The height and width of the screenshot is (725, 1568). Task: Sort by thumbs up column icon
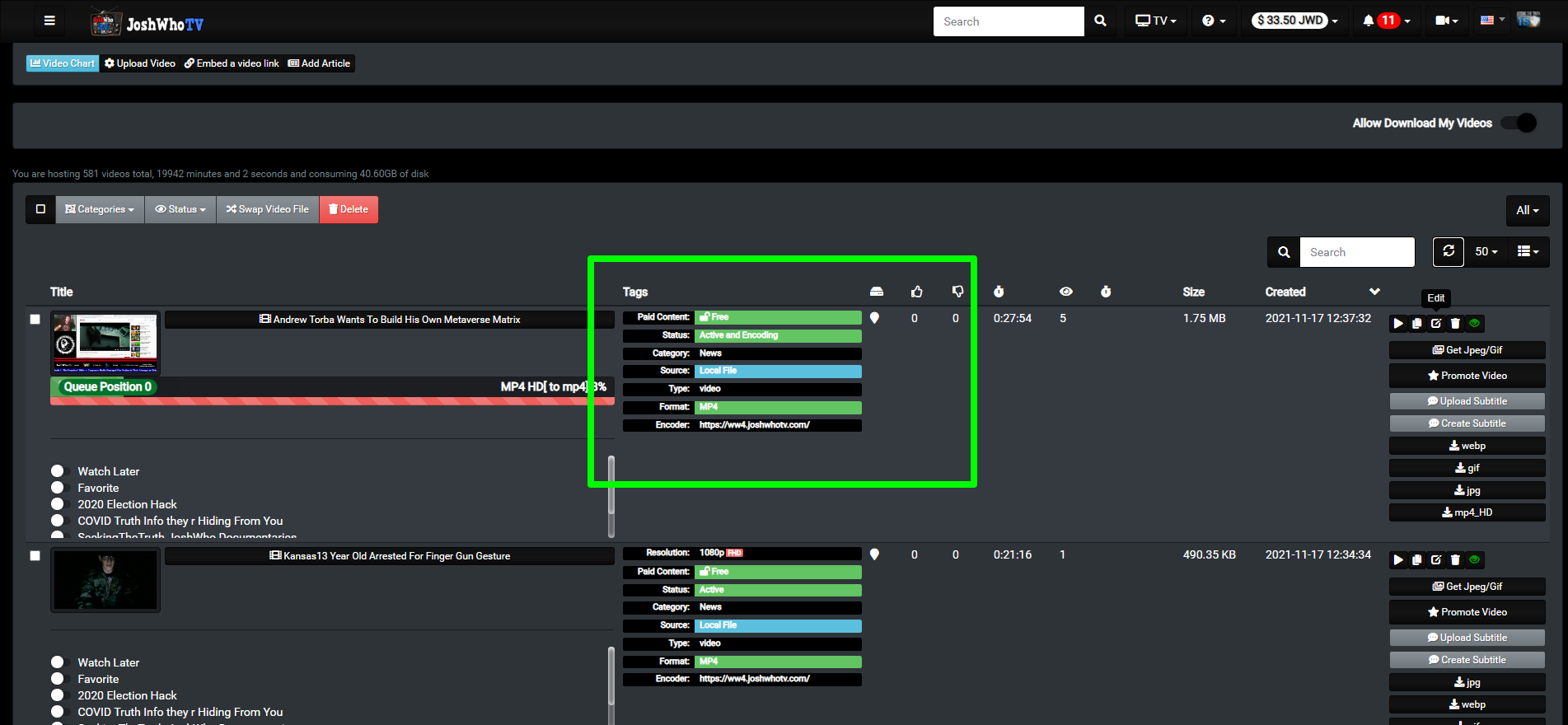(x=916, y=292)
